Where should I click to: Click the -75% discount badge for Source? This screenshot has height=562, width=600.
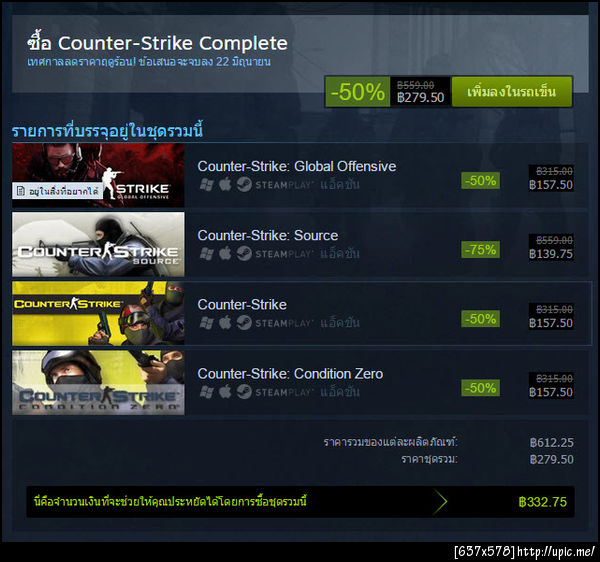480,250
